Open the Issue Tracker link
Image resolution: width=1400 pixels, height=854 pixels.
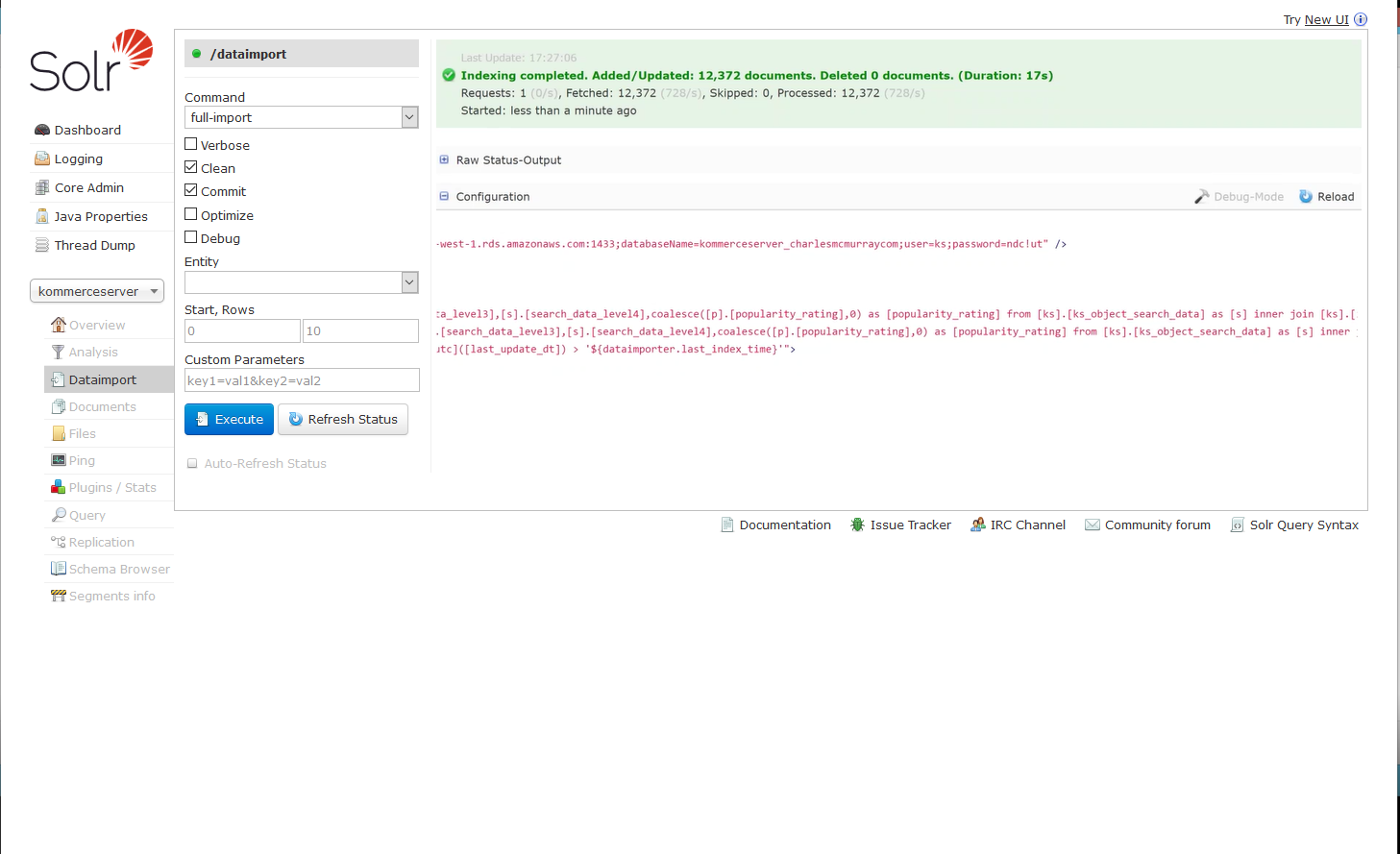(x=910, y=525)
